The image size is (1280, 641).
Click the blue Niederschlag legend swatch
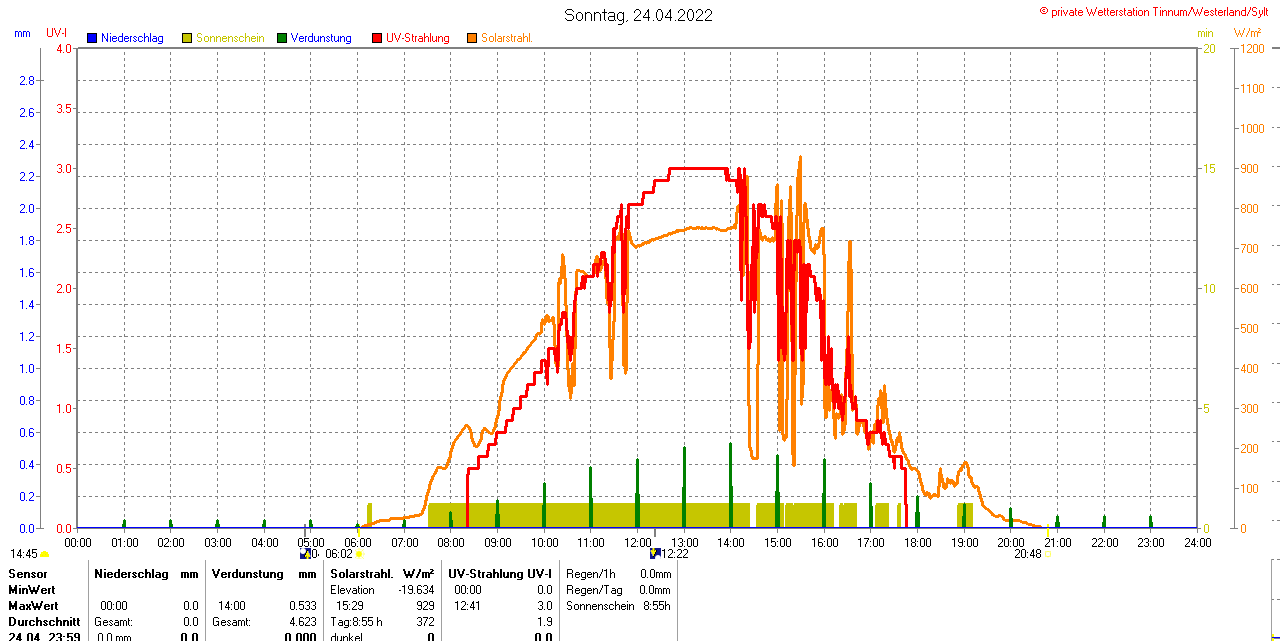click(92, 38)
